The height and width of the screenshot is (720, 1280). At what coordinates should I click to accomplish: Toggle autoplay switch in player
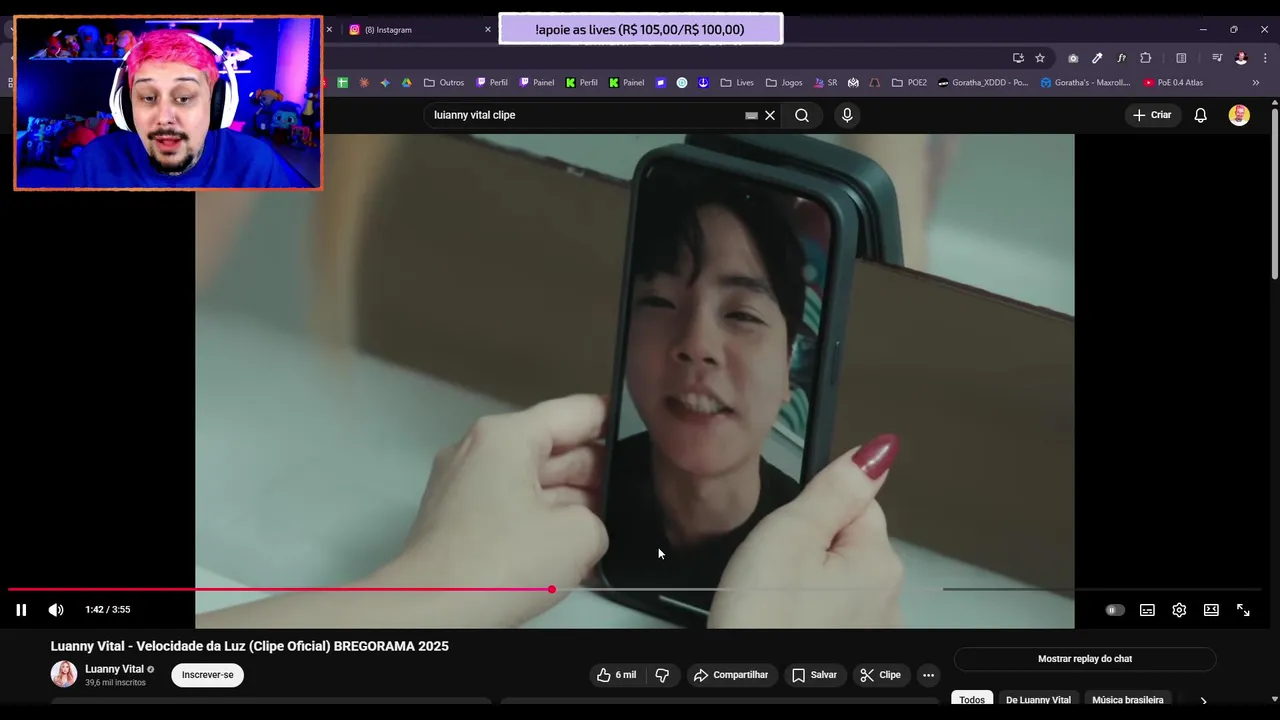tap(1114, 610)
